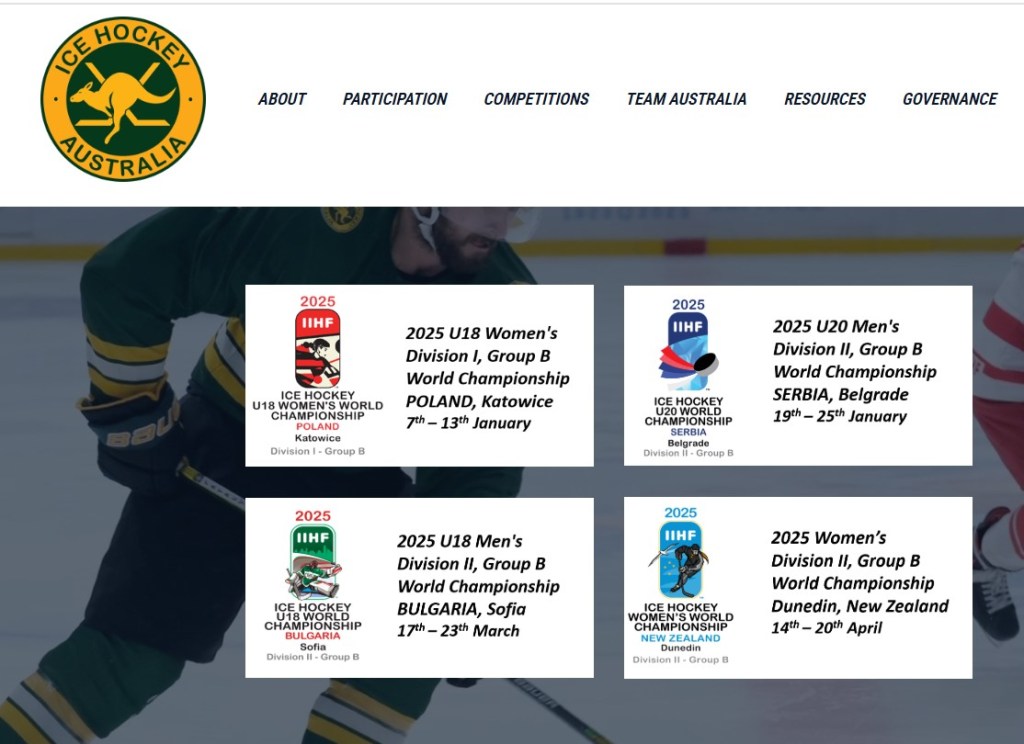Open the Resources menu
The width and height of the screenshot is (1024, 744).
[x=825, y=99]
